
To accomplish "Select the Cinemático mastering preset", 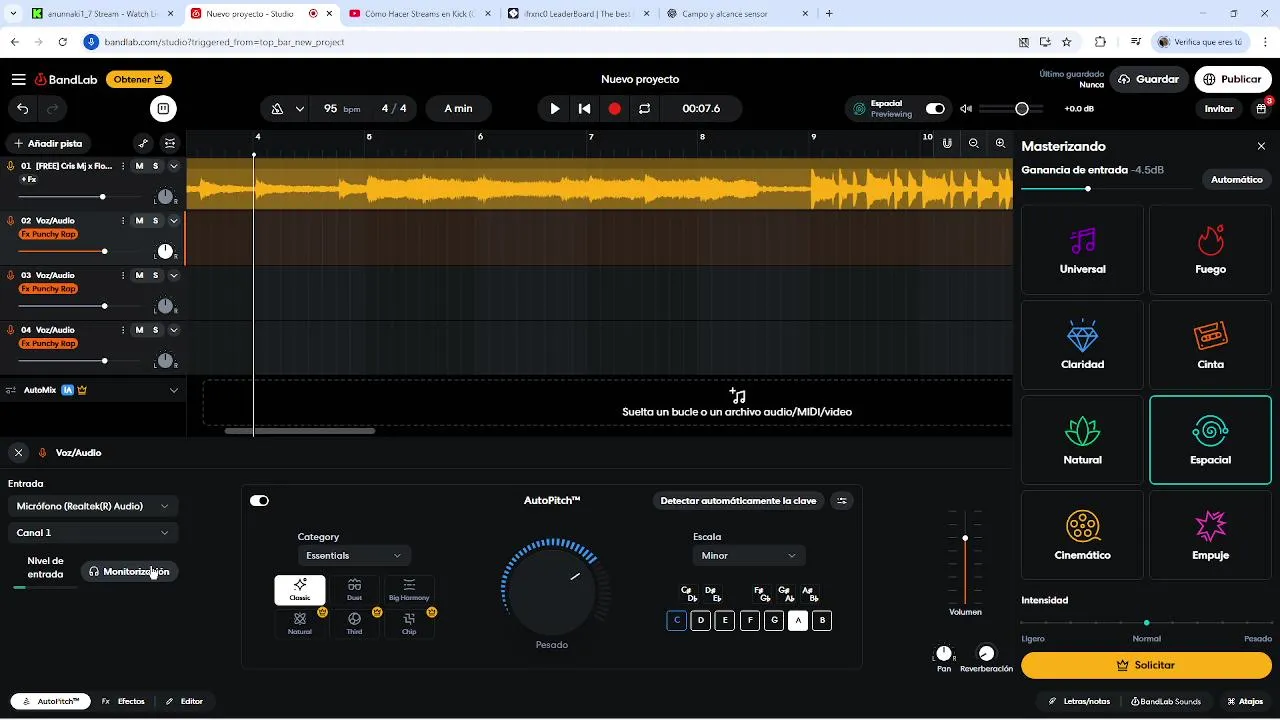I will click(1082, 536).
